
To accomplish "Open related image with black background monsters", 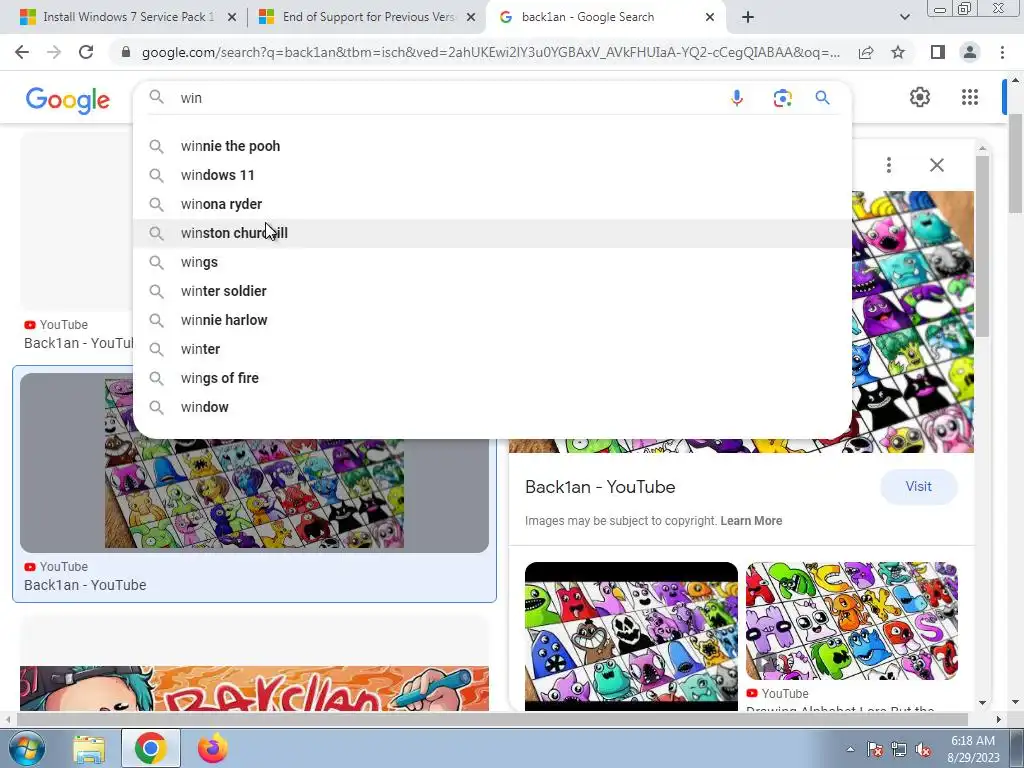I will click(632, 636).
